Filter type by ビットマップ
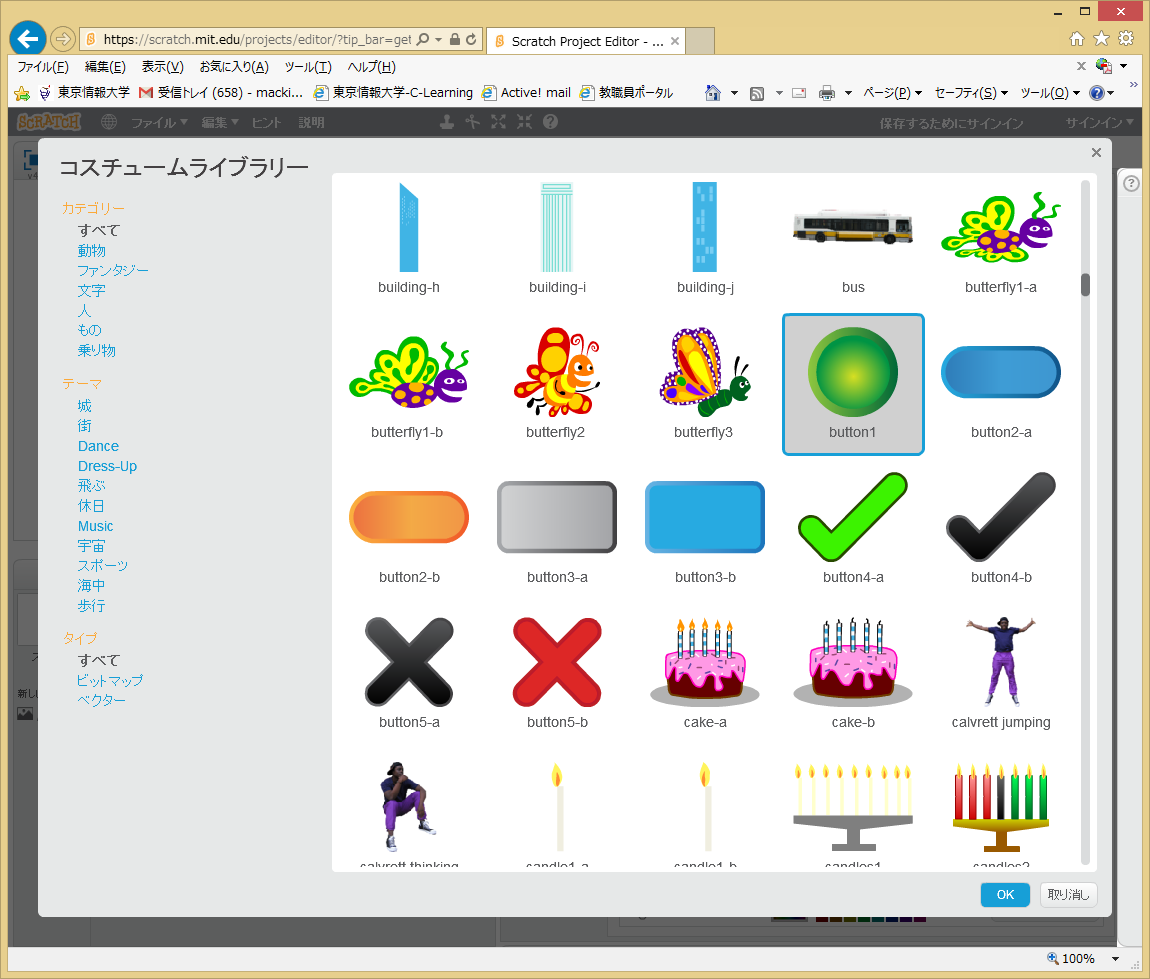Image resolution: width=1150 pixels, height=979 pixels. coord(109,681)
